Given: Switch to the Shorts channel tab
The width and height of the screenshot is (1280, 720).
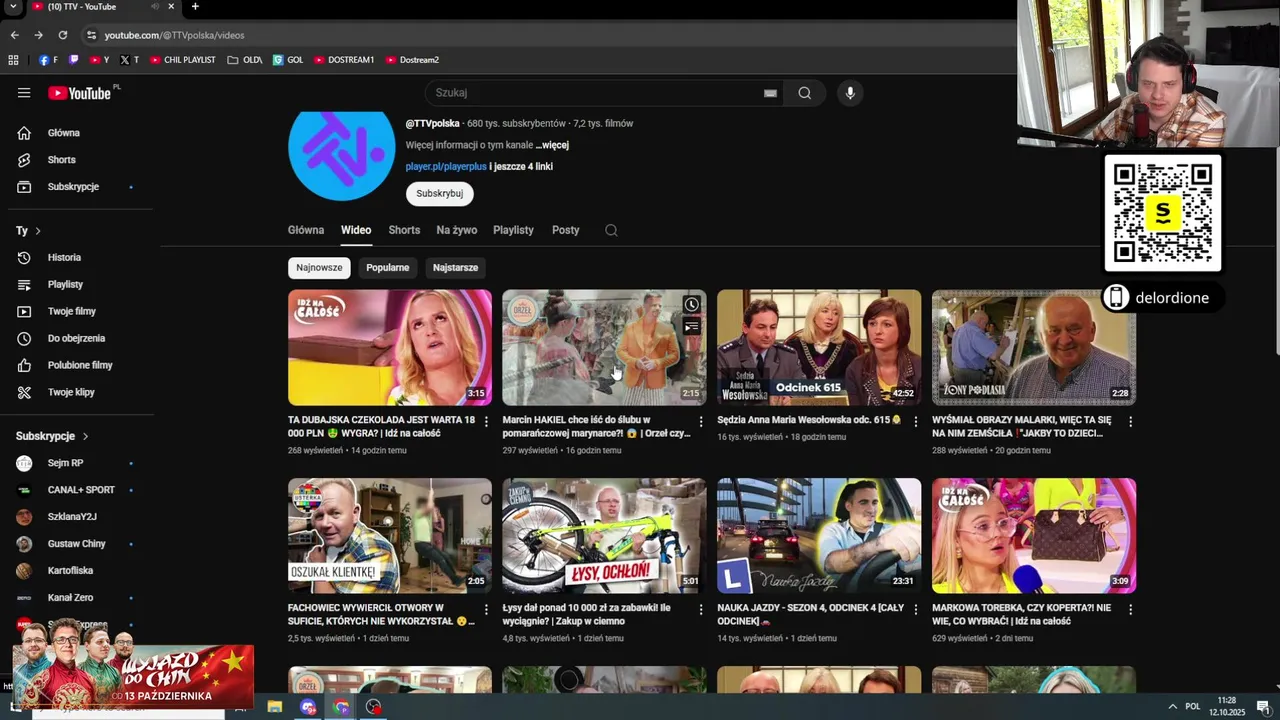Looking at the screenshot, I should 404,230.
